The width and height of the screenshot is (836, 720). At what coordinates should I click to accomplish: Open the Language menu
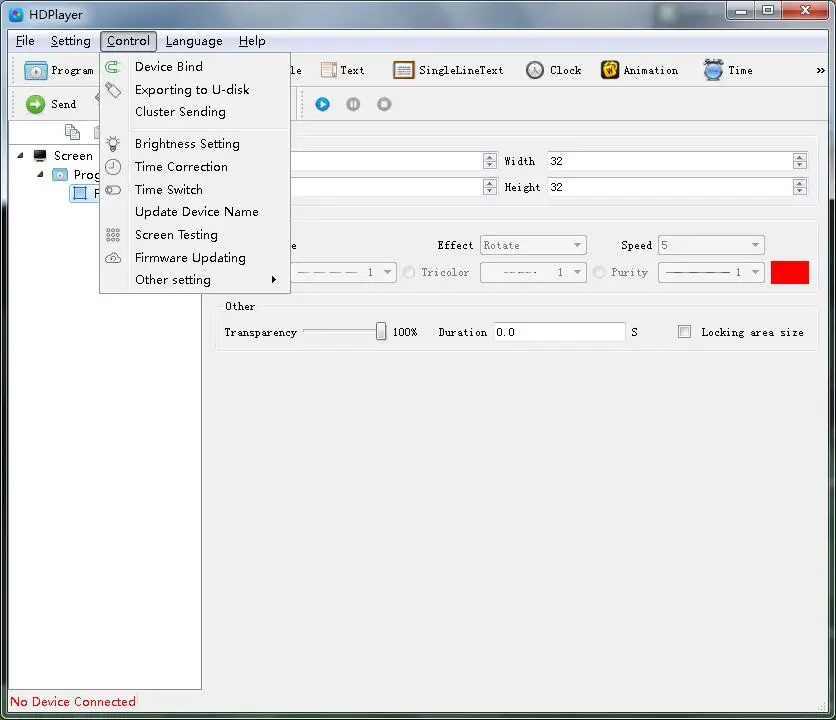(x=194, y=41)
